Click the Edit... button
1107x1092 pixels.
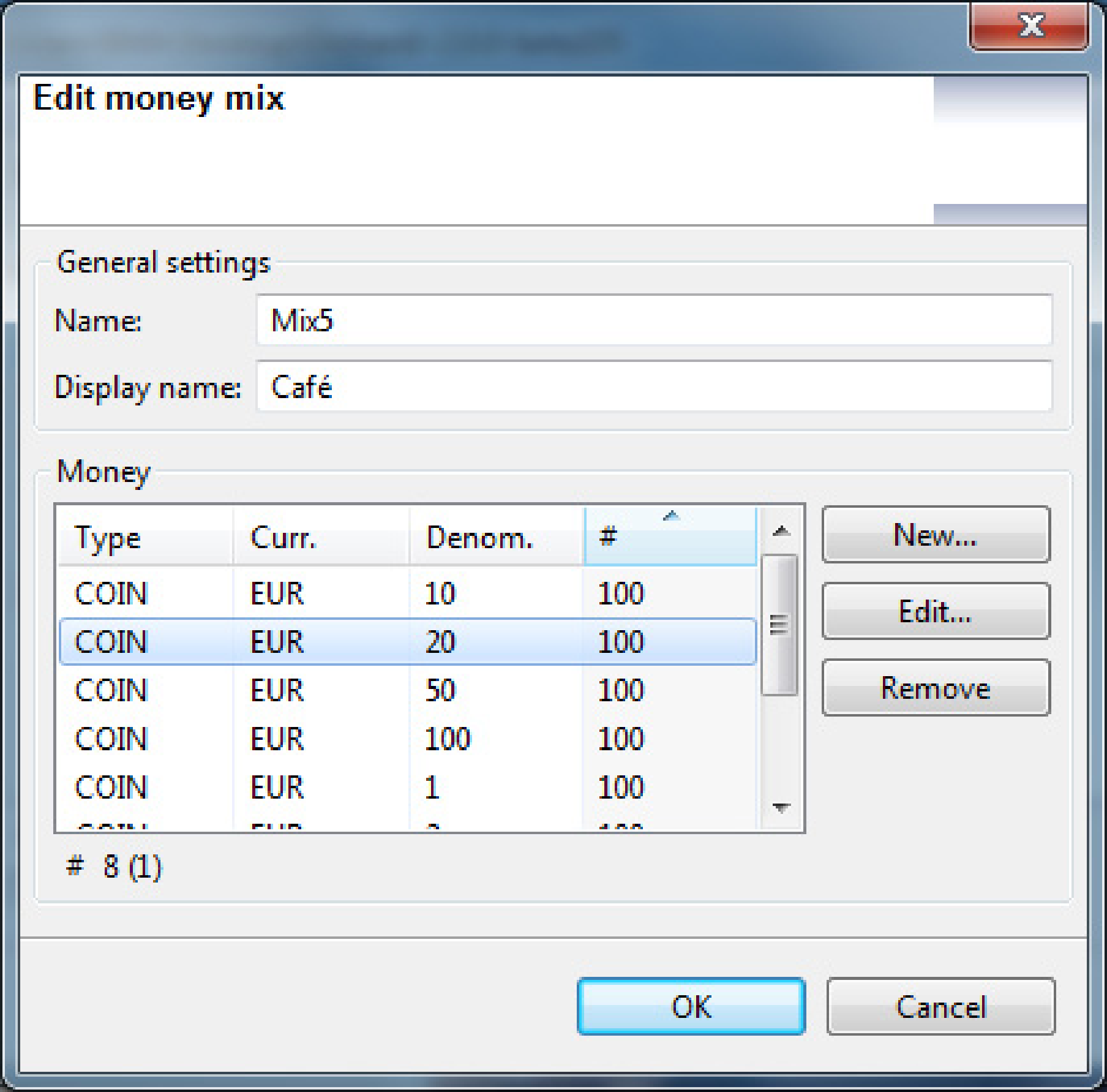[x=936, y=612]
